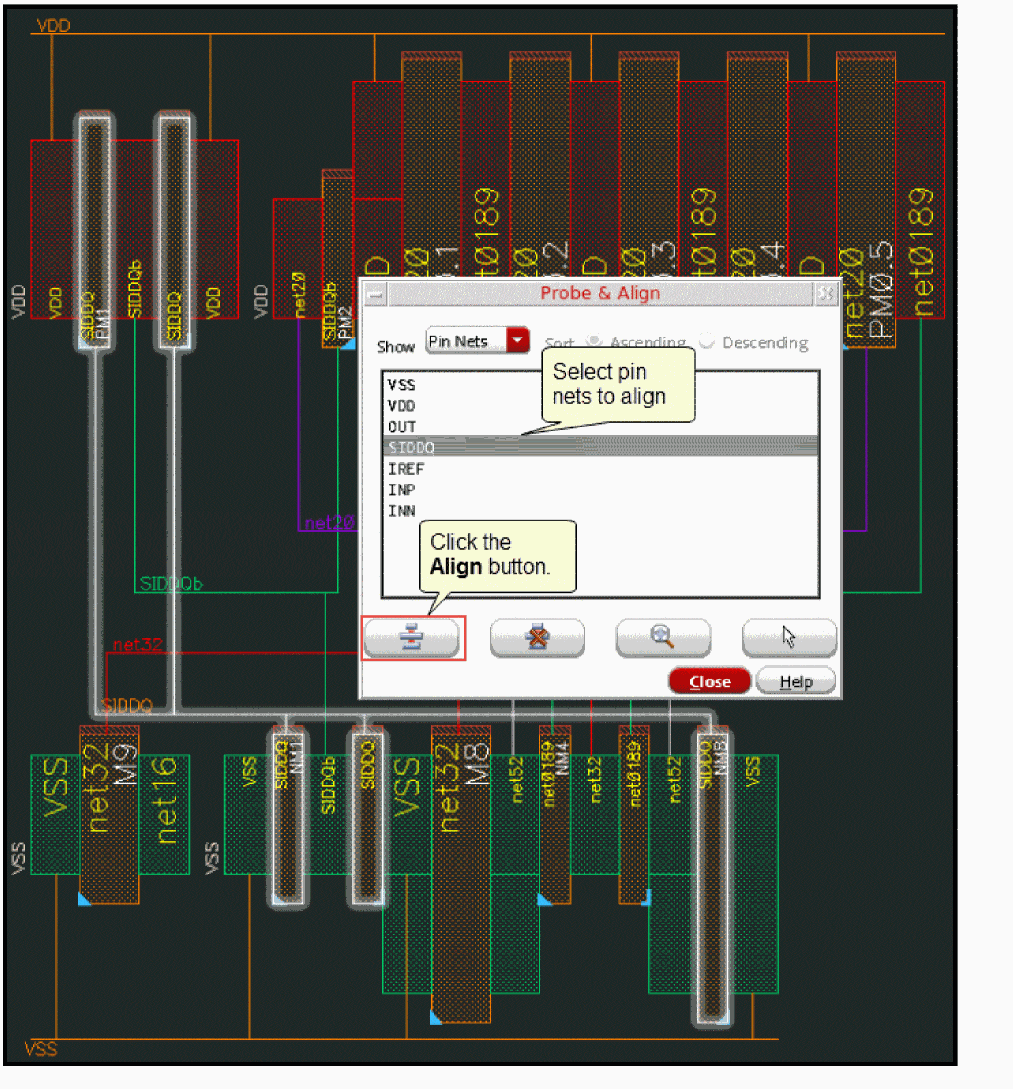The width and height of the screenshot is (1013, 1089).
Task: Select VDD in the net list
Action: [x=401, y=406]
